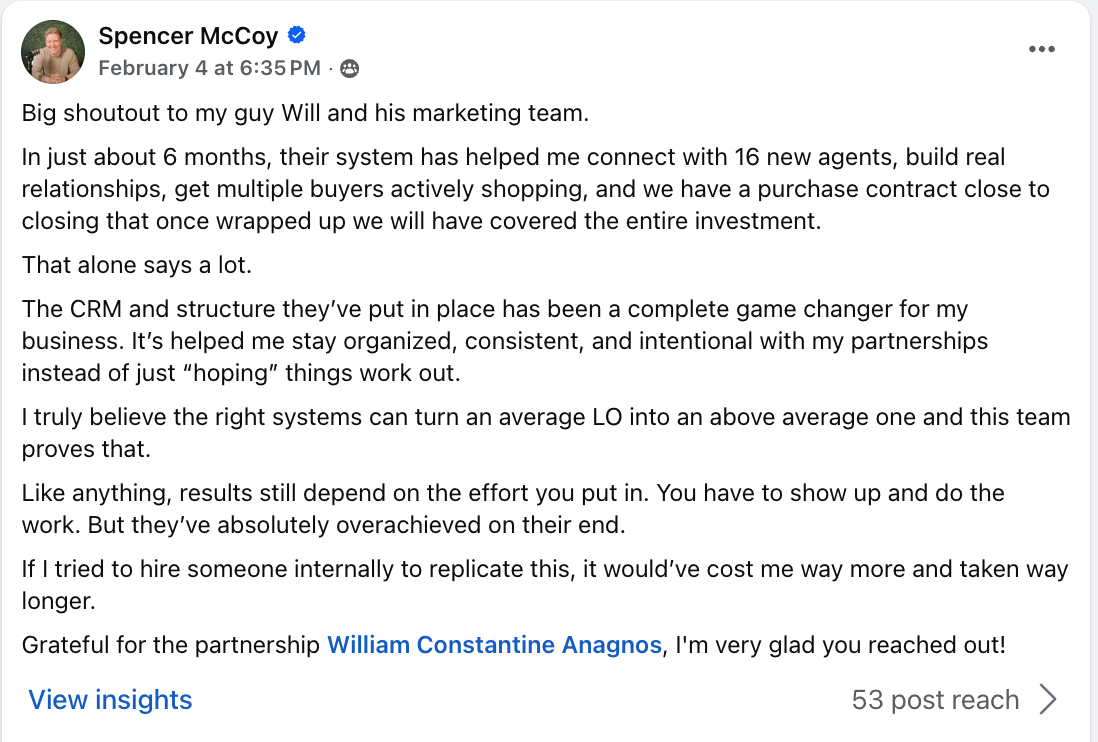Click the "I'm very glad you reached out!" text

(x=840, y=645)
